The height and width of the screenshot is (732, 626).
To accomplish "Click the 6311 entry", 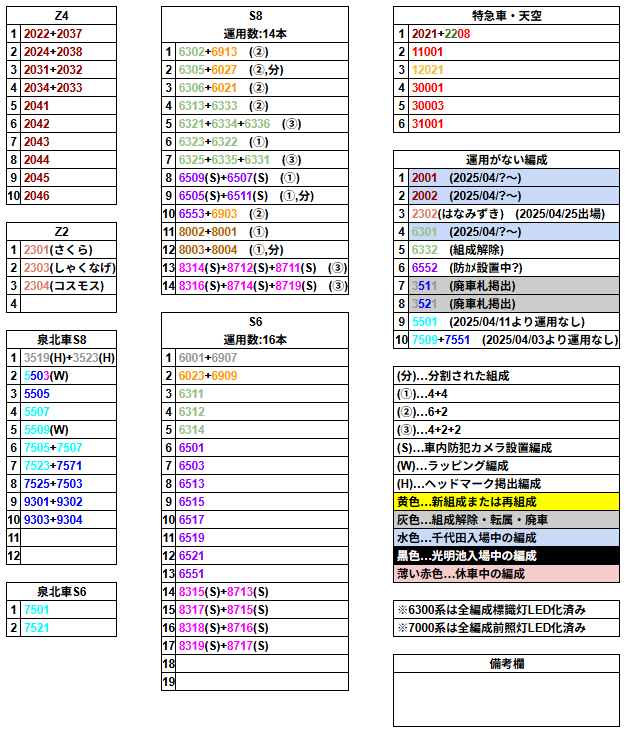I will click(x=262, y=394).
